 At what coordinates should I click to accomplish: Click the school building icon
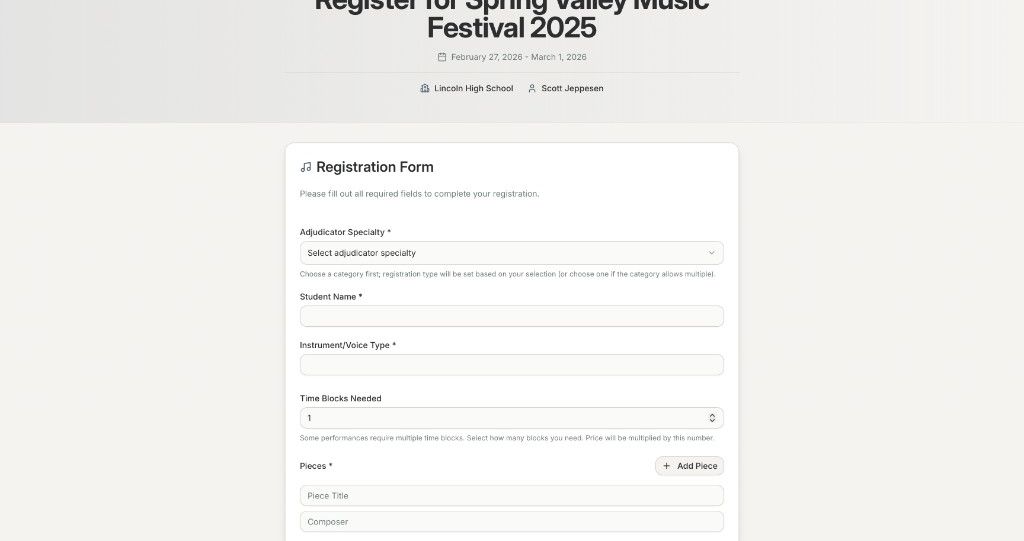pos(425,88)
